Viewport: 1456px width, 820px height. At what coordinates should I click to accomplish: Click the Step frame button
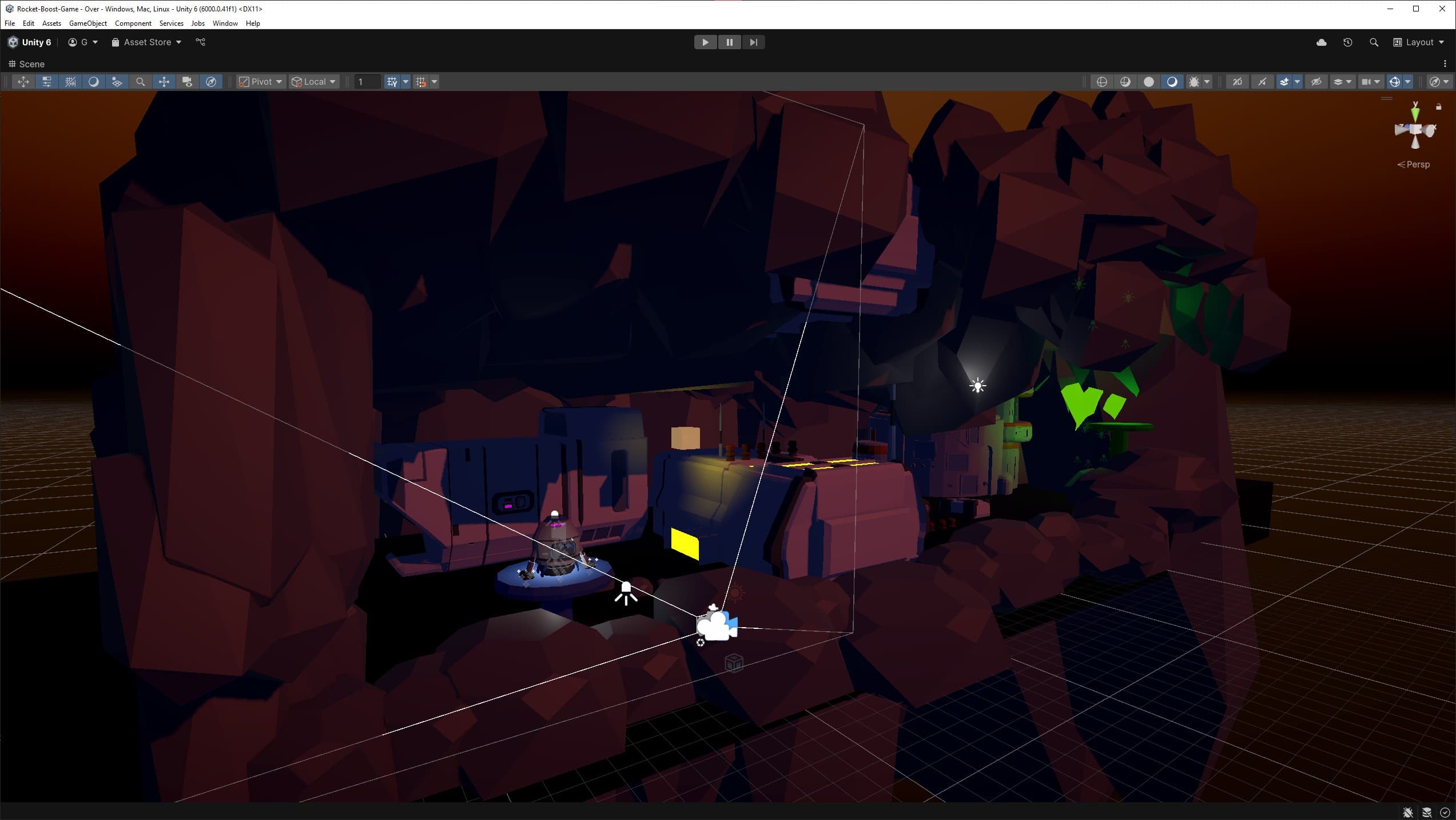[753, 42]
